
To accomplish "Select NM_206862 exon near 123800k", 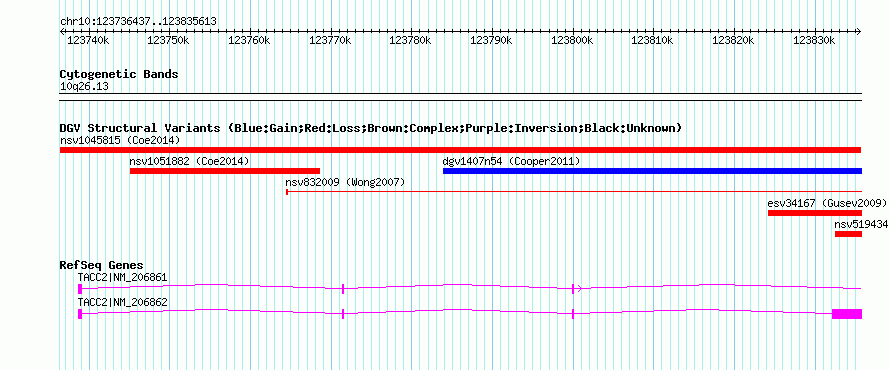I will (573, 314).
